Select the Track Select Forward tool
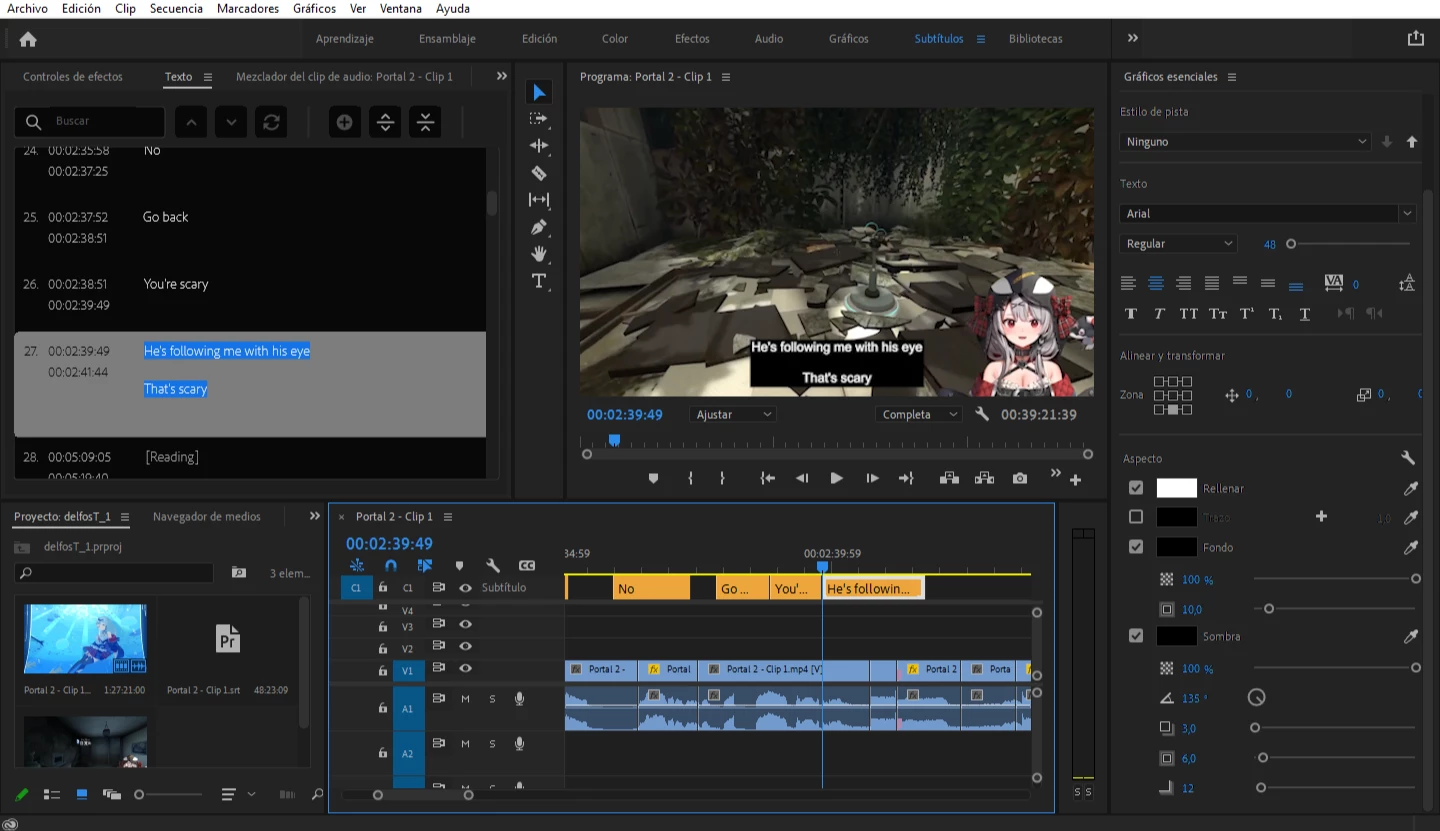 539,118
